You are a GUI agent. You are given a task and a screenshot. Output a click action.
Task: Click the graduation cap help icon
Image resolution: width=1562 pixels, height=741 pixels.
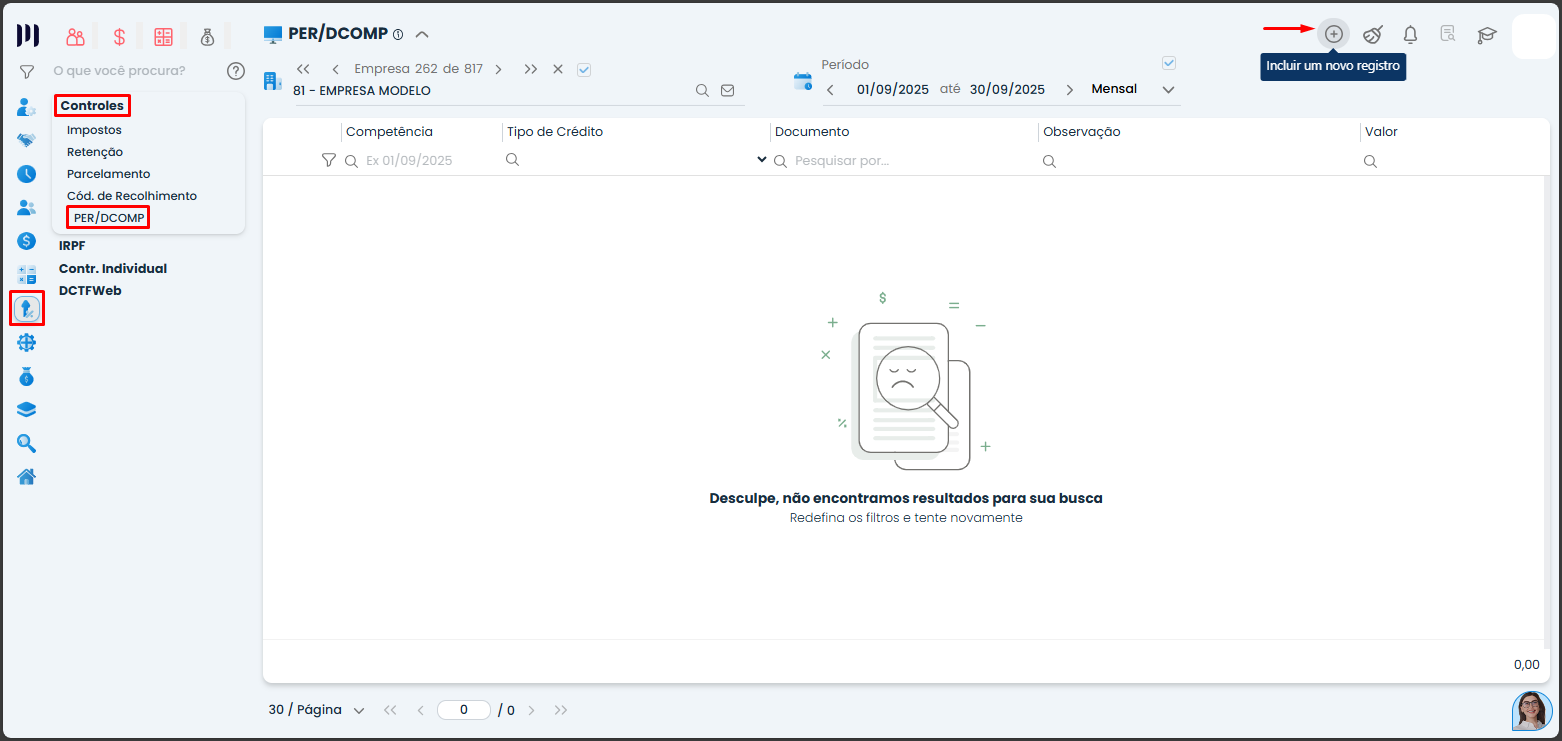click(x=1487, y=35)
